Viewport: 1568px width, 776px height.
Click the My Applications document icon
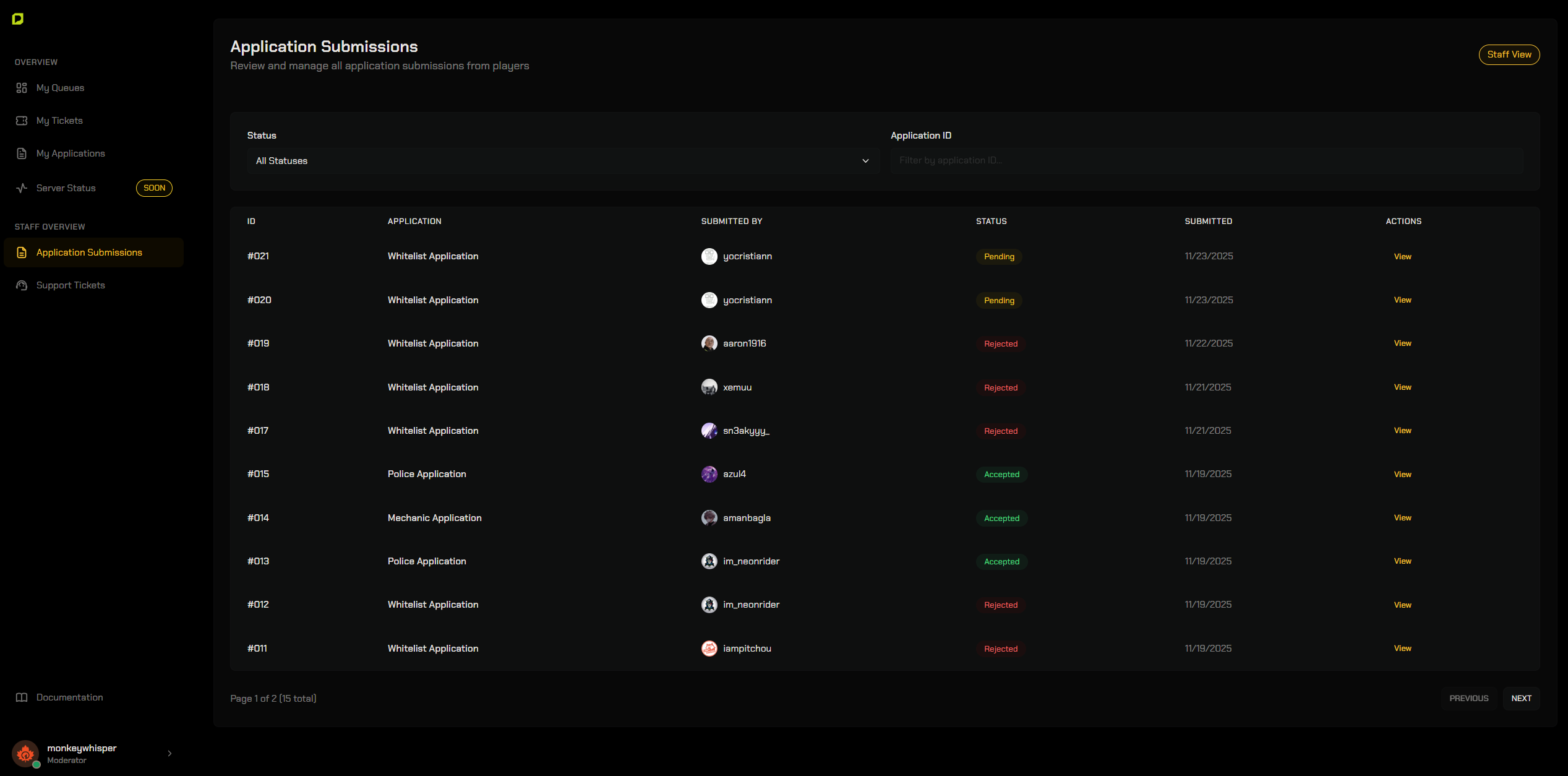pyautogui.click(x=22, y=153)
